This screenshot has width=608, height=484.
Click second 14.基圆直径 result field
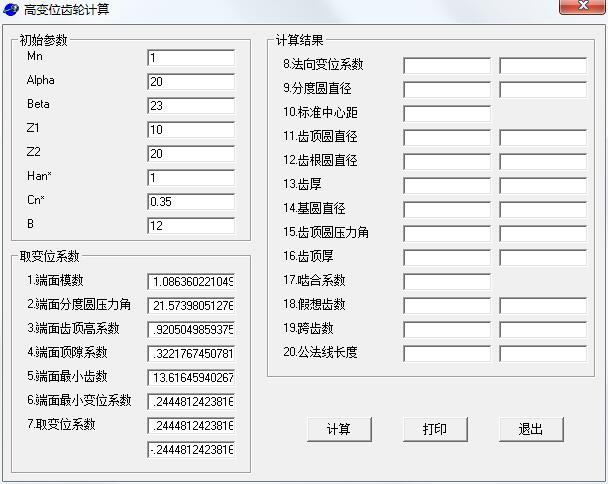(543, 210)
